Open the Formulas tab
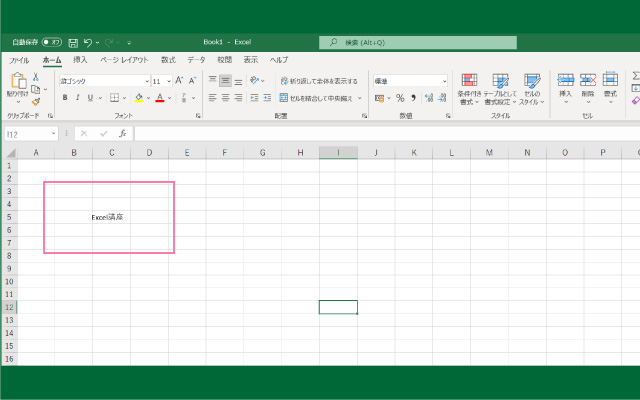Screen dimensions: 640x400 168,60
